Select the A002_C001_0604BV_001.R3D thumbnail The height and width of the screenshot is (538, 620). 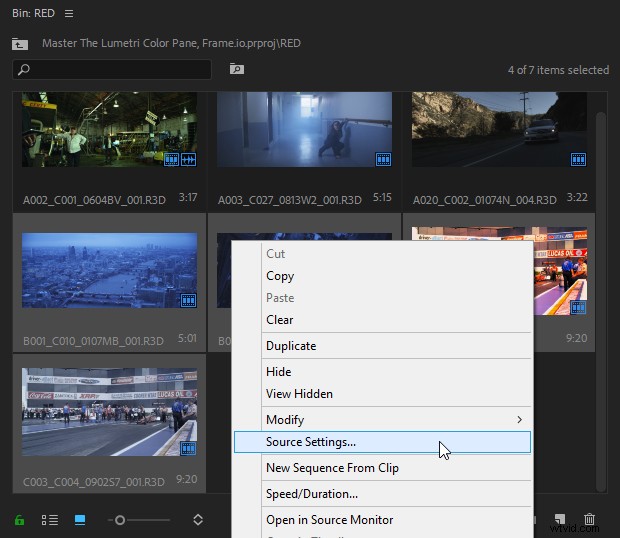click(x=110, y=129)
